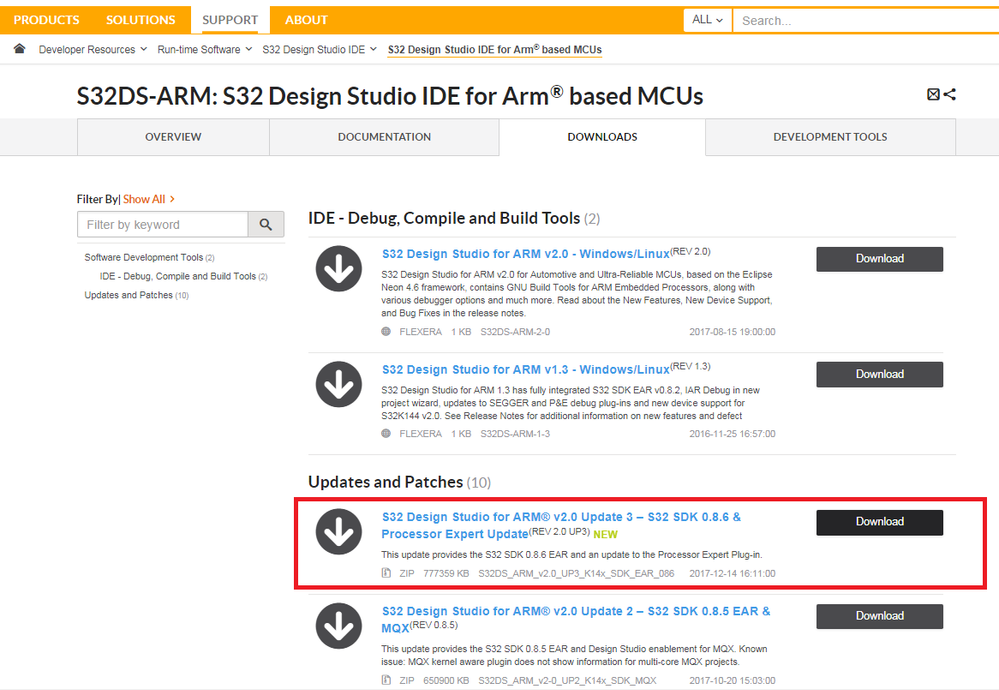The width and height of the screenshot is (999, 690).
Task: Download Update 2 SDK 0.8.5 package
Action: (880, 616)
